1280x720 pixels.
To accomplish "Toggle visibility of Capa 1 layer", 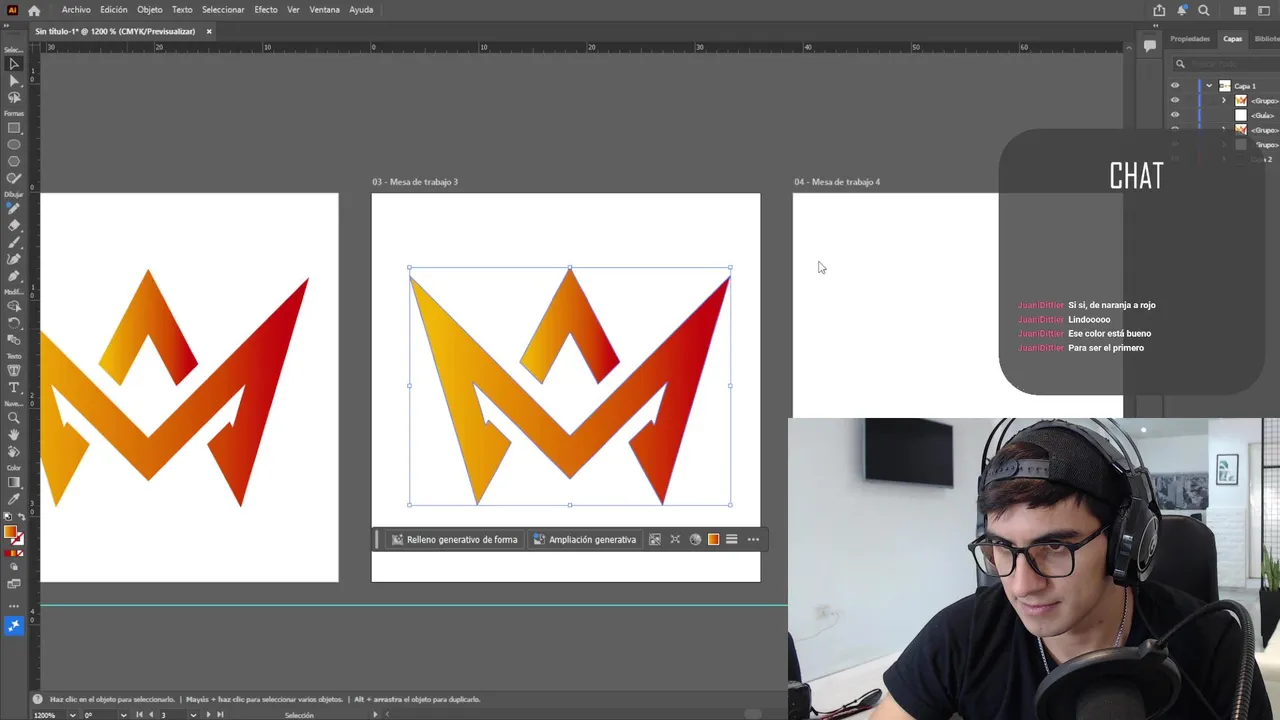I will point(1175,86).
